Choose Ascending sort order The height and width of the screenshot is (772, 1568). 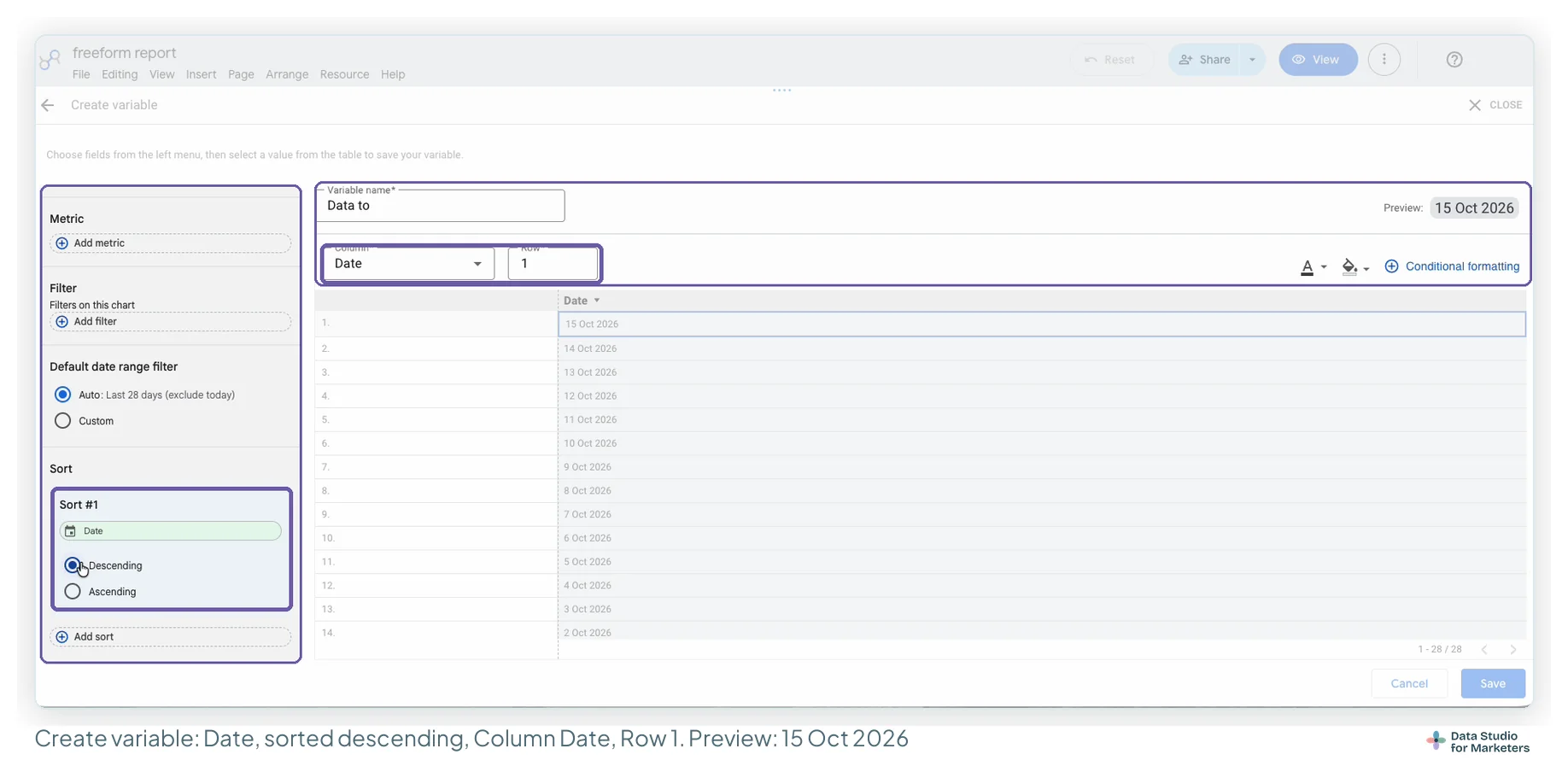tap(73, 592)
